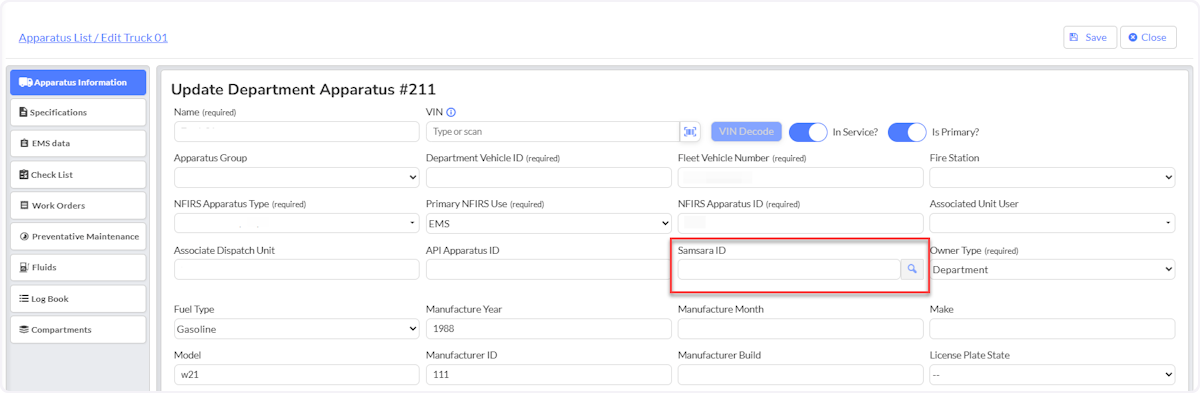
Task: Toggle the Is Primary switch
Action: click(907, 132)
